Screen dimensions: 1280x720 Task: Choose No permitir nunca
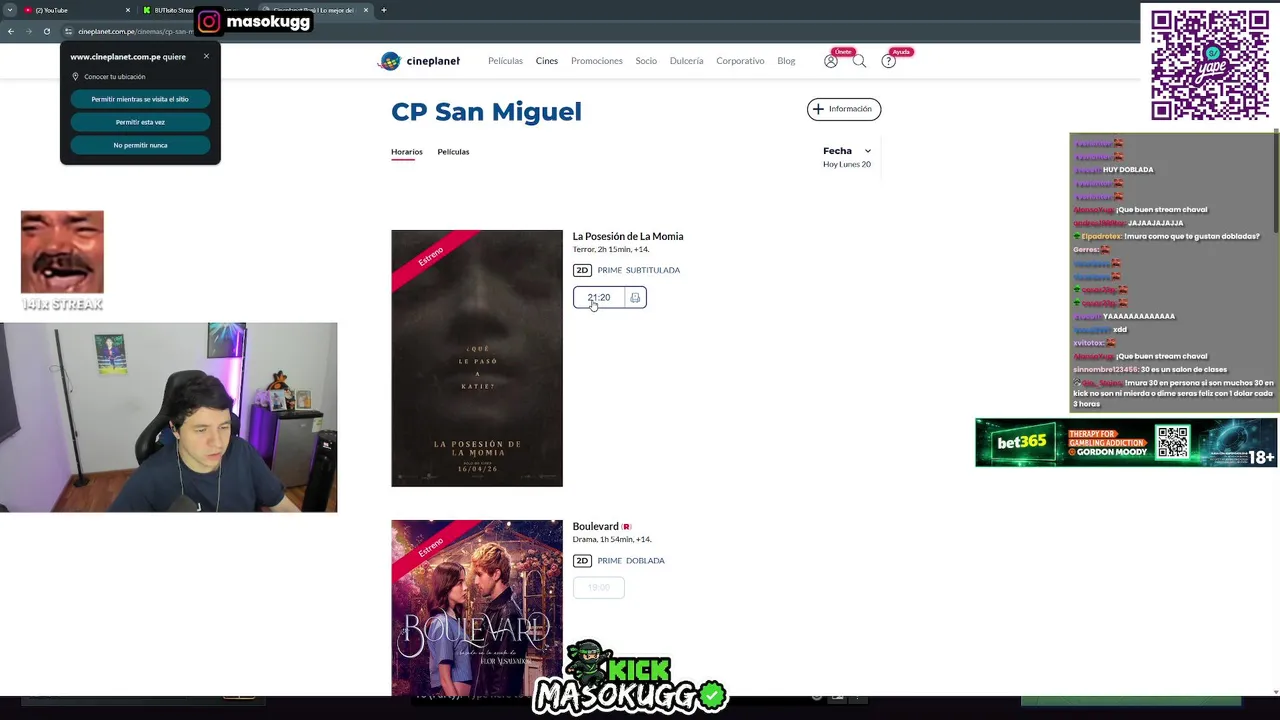[140, 145]
